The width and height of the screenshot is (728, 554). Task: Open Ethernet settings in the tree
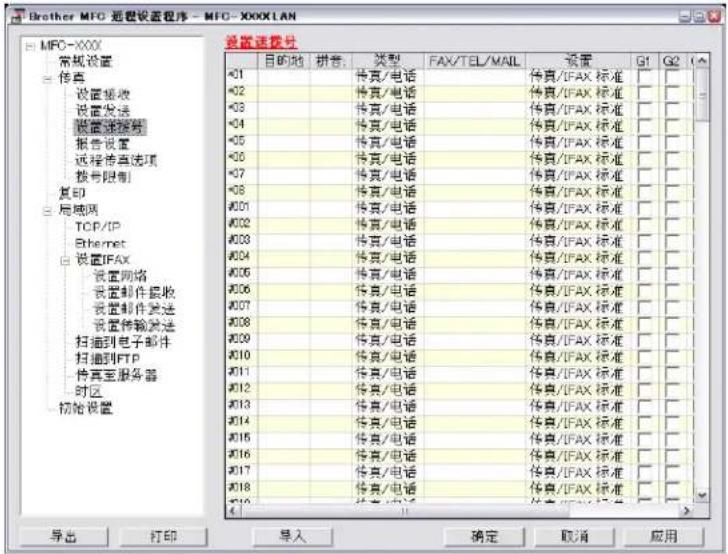100,243
